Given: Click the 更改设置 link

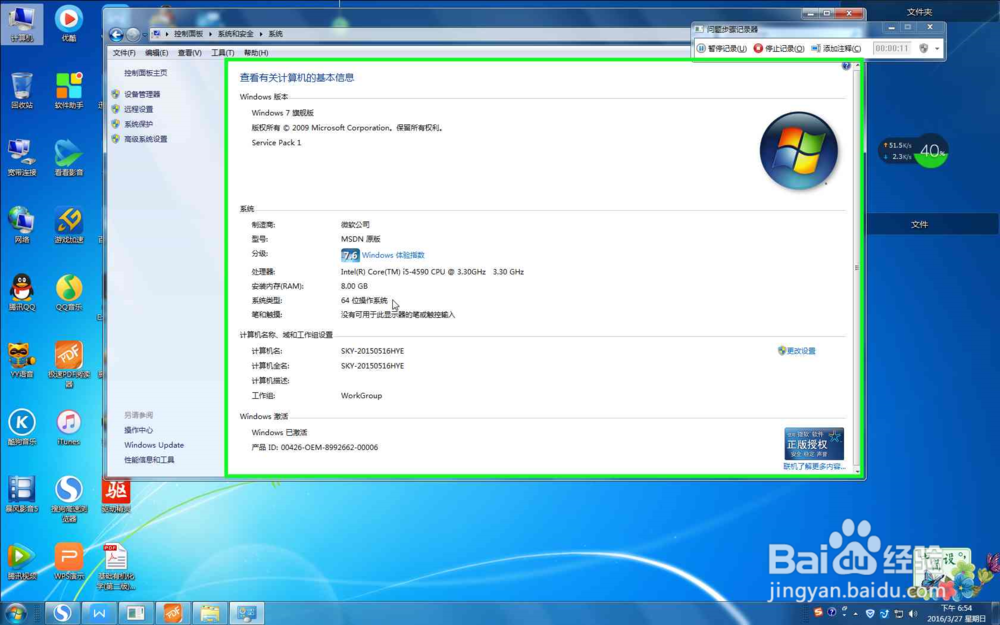Looking at the screenshot, I should 800,351.
